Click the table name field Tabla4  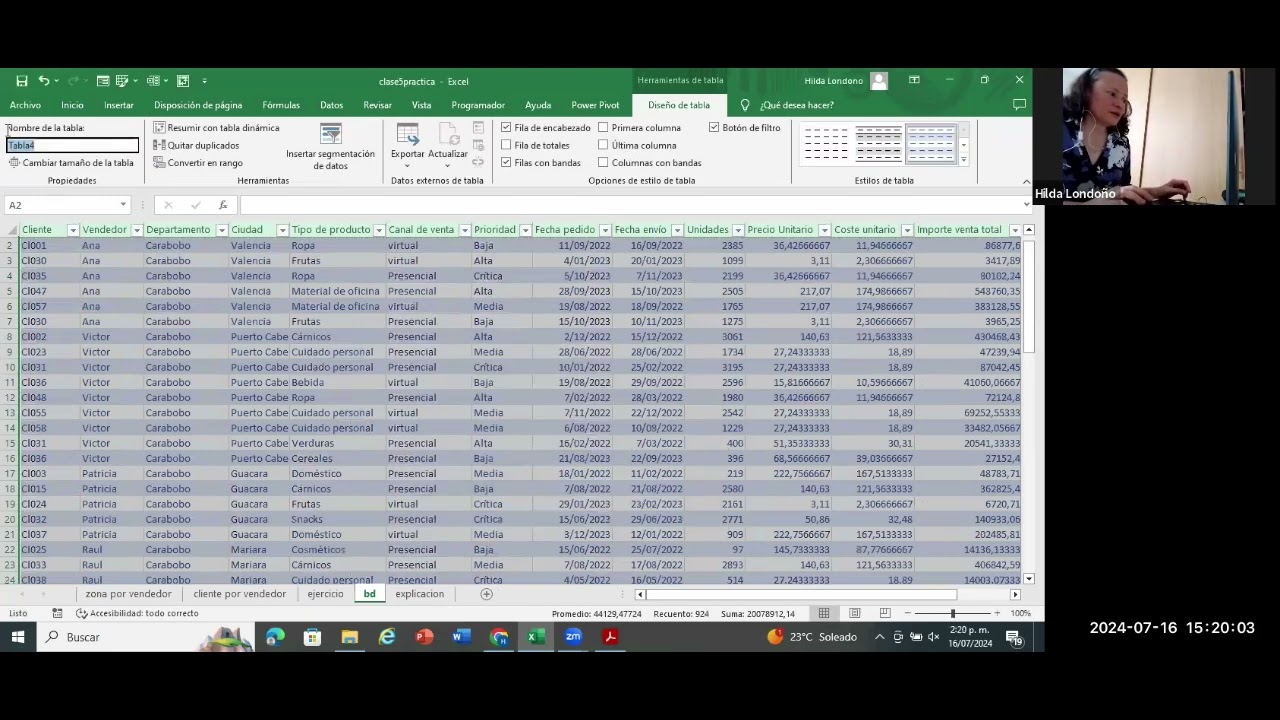(x=72, y=145)
